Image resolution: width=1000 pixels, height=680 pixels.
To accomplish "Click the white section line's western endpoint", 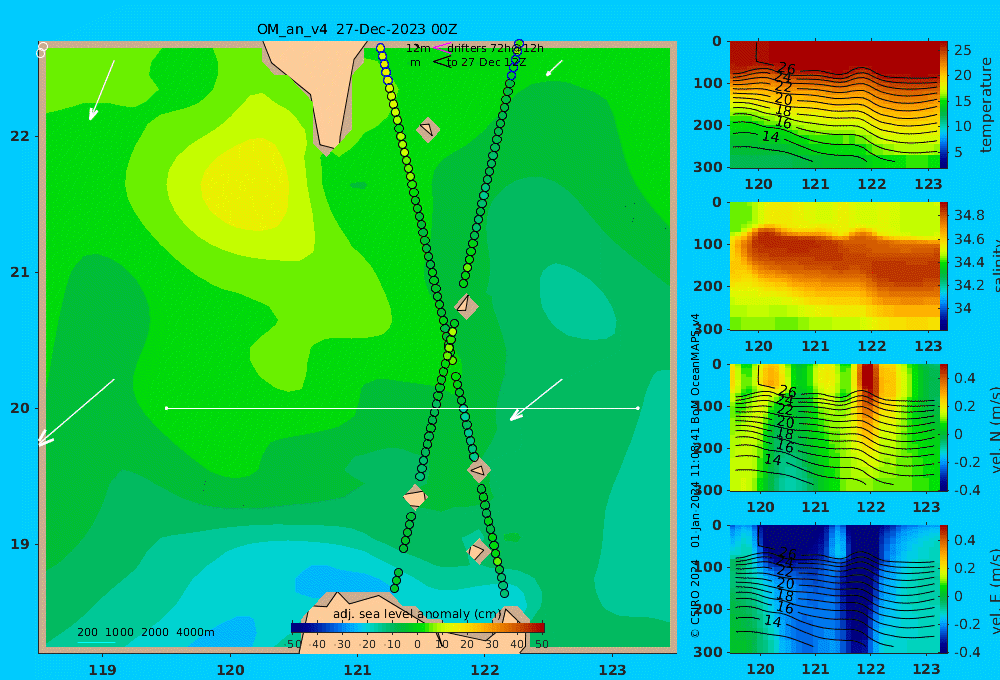I will (x=167, y=408).
